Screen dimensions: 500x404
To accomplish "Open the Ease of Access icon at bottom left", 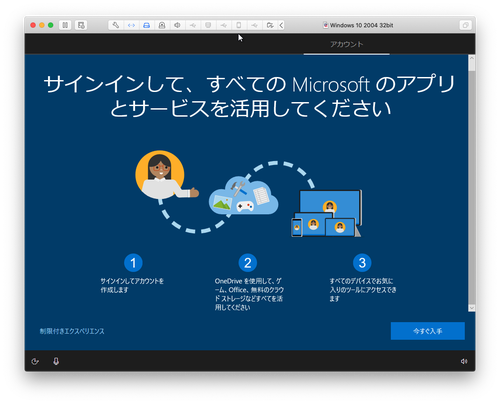I will [x=35, y=361].
